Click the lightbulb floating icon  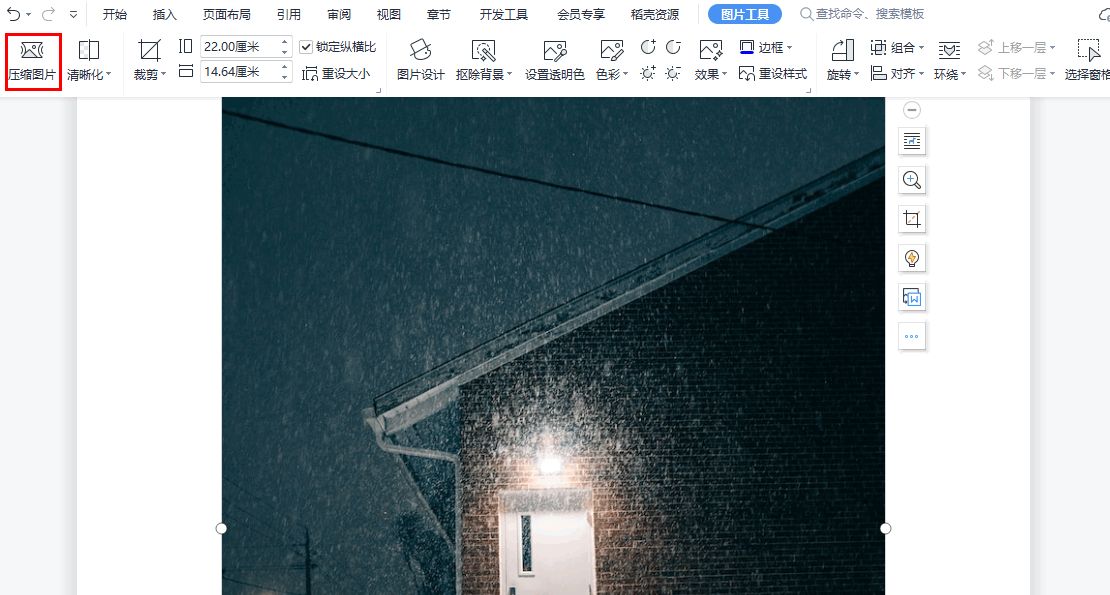[912, 258]
